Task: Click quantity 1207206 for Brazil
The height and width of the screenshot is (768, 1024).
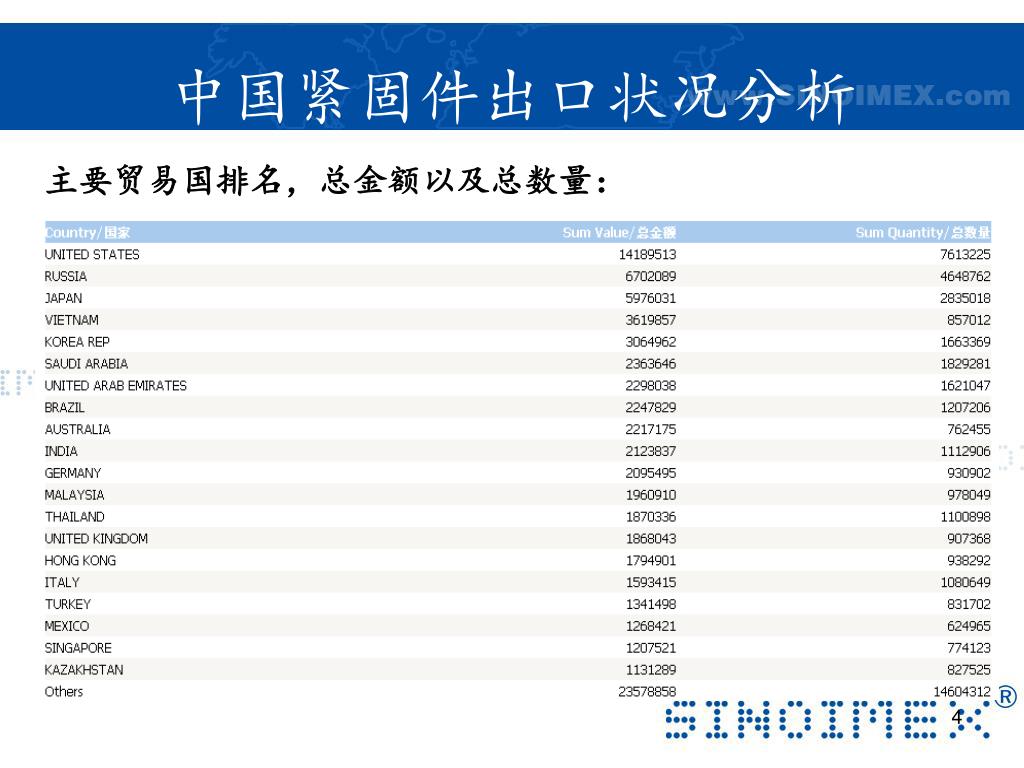Action: 965,408
